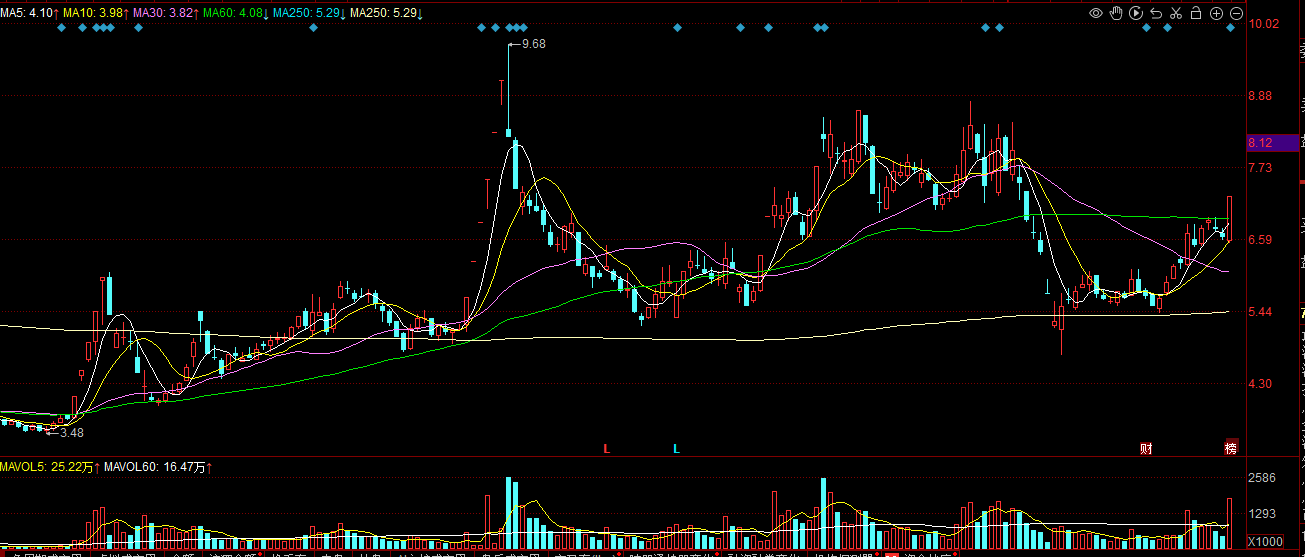Click the 2586 volume axis label
This screenshot has height=557, width=1305.
[x=1262, y=479]
